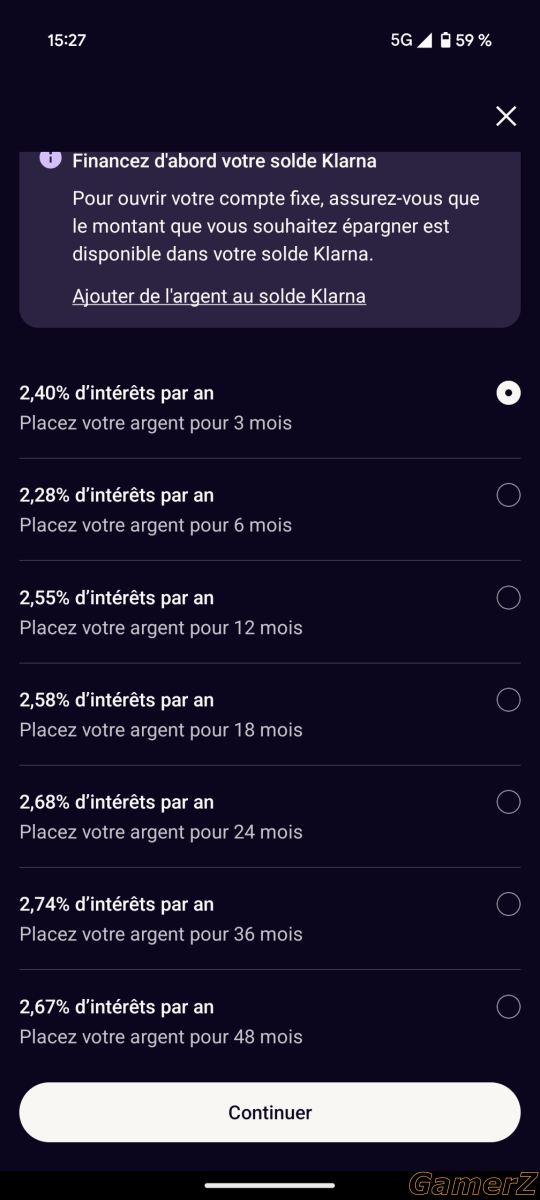
Task: Tap Placez votre argent pour 24 mois
Action: coord(161,832)
